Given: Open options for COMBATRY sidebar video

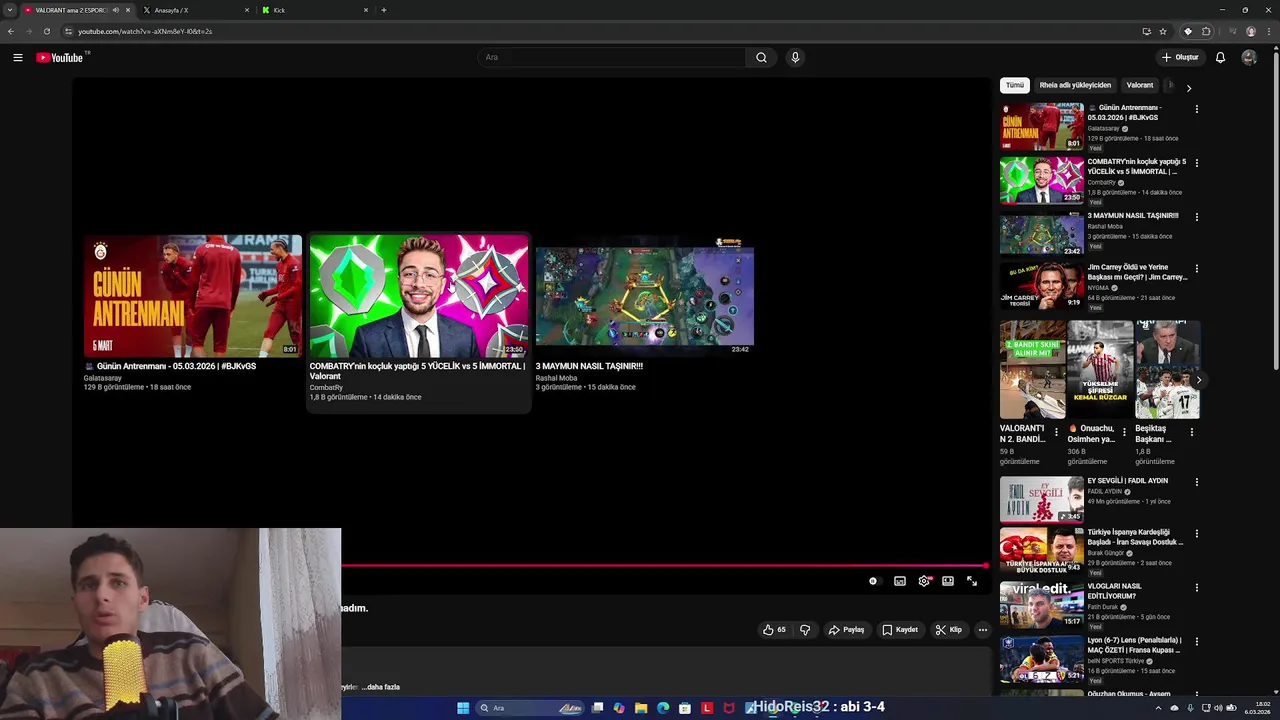Looking at the screenshot, I should pyautogui.click(x=1197, y=163).
